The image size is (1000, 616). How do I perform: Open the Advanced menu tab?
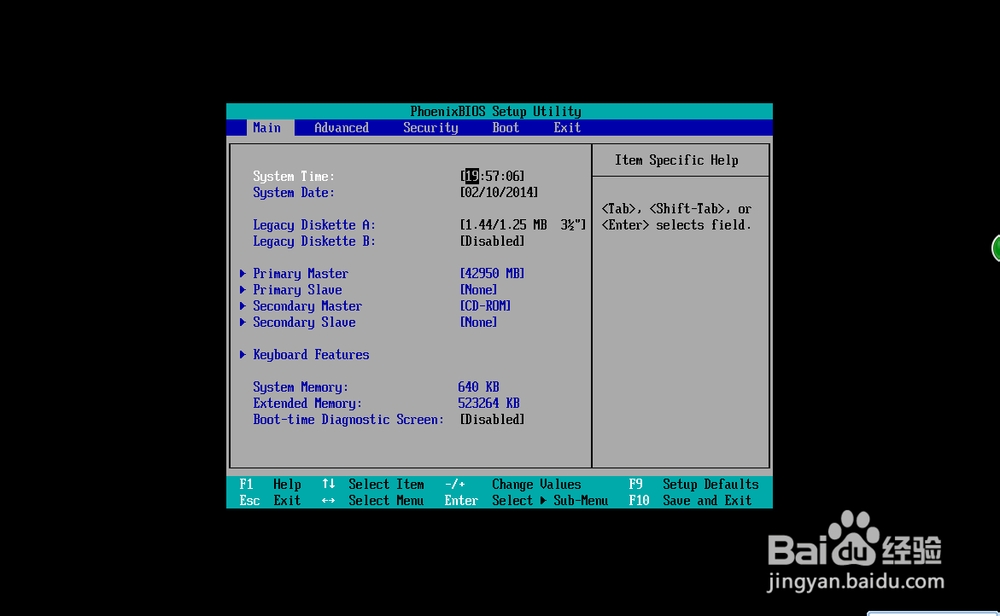tap(341, 128)
